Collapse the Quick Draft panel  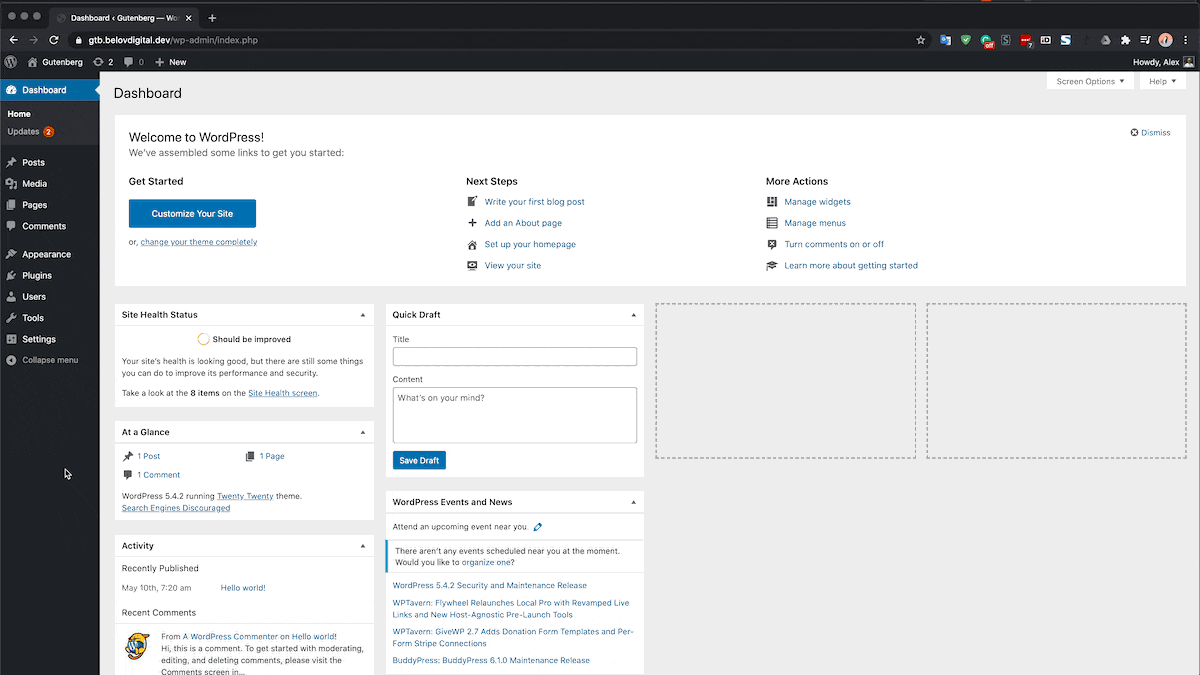click(x=633, y=315)
